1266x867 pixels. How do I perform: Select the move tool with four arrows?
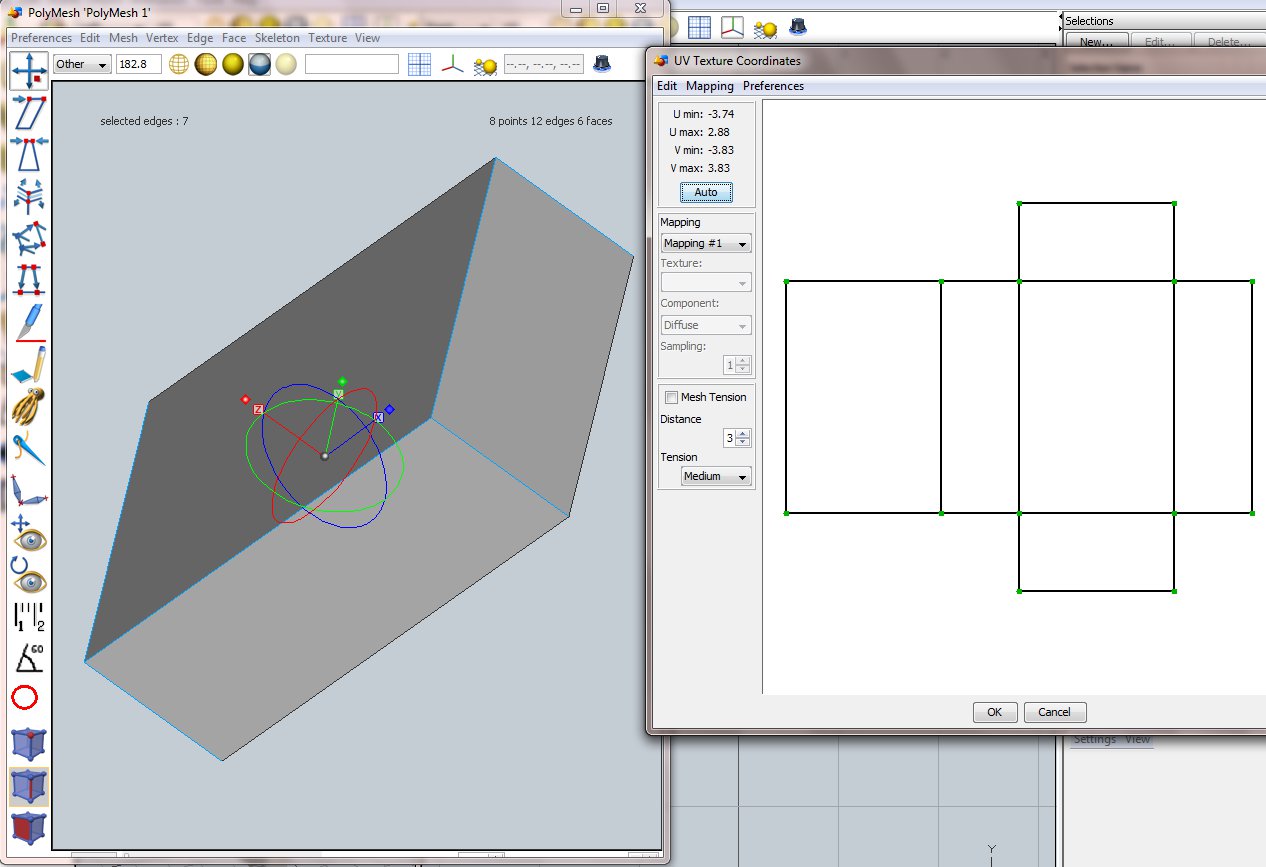pos(29,70)
